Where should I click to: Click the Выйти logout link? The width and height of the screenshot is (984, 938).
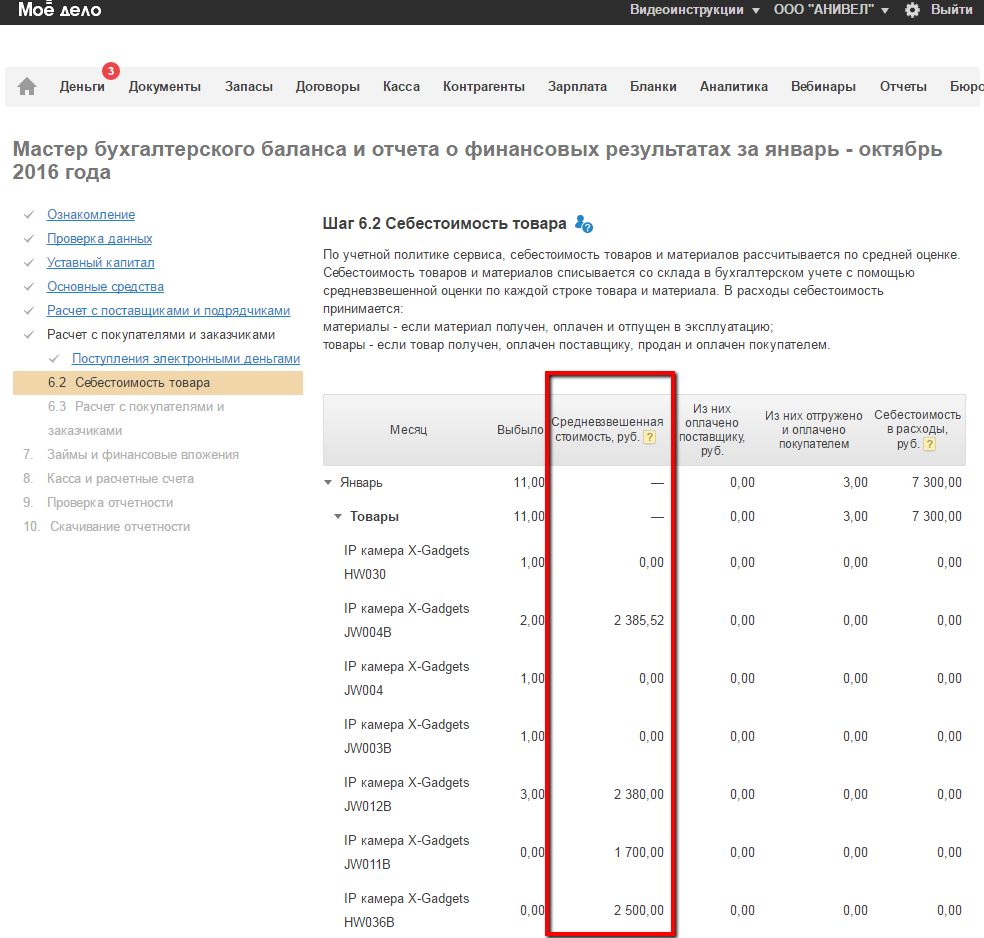[x=951, y=10]
